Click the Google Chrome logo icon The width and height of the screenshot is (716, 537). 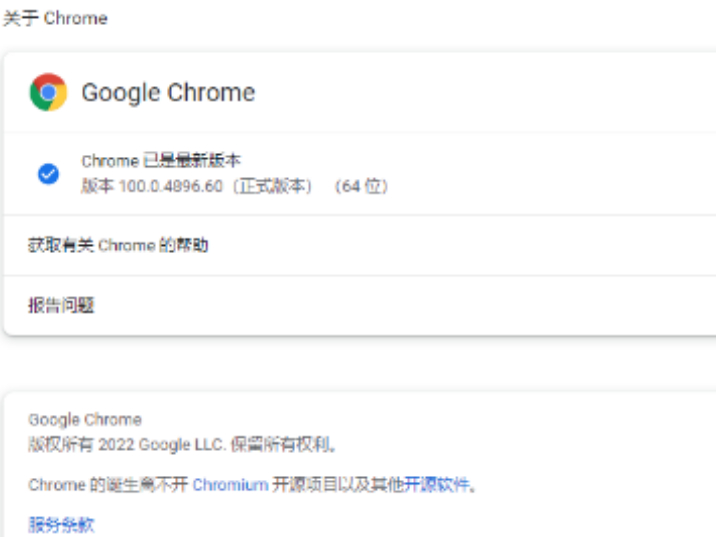[48, 92]
